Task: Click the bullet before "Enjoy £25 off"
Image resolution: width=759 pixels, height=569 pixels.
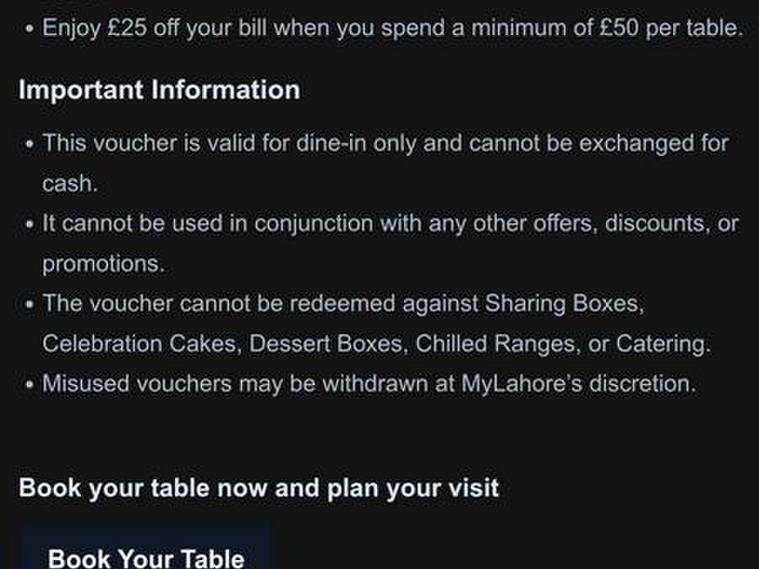Action: pos(28,29)
